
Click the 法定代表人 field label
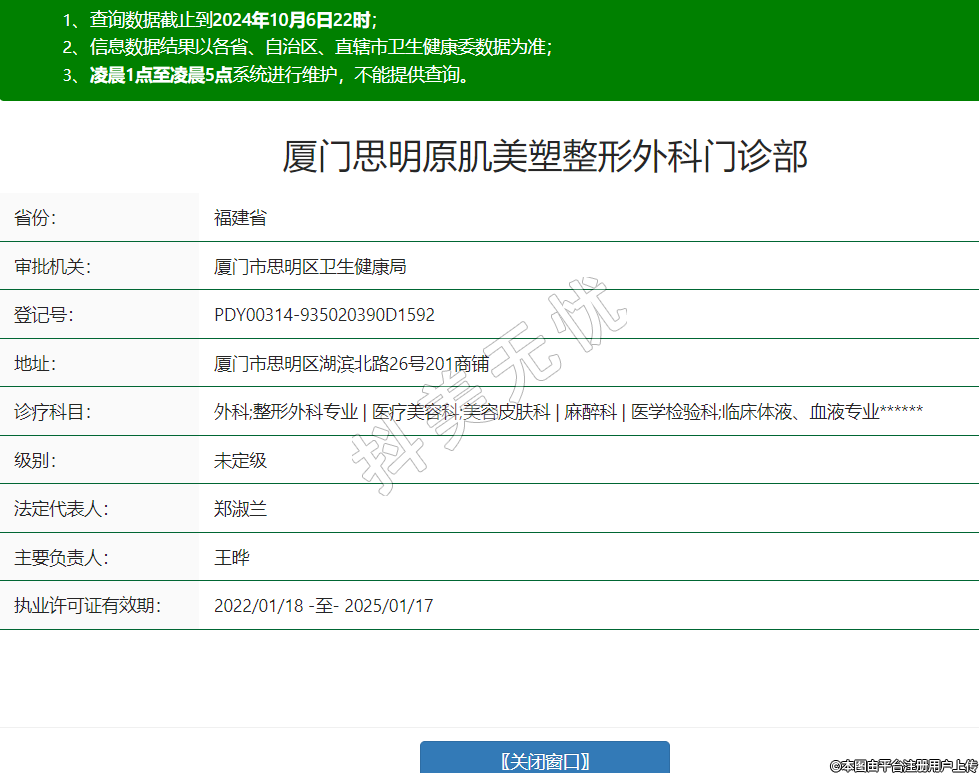(x=61, y=509)
